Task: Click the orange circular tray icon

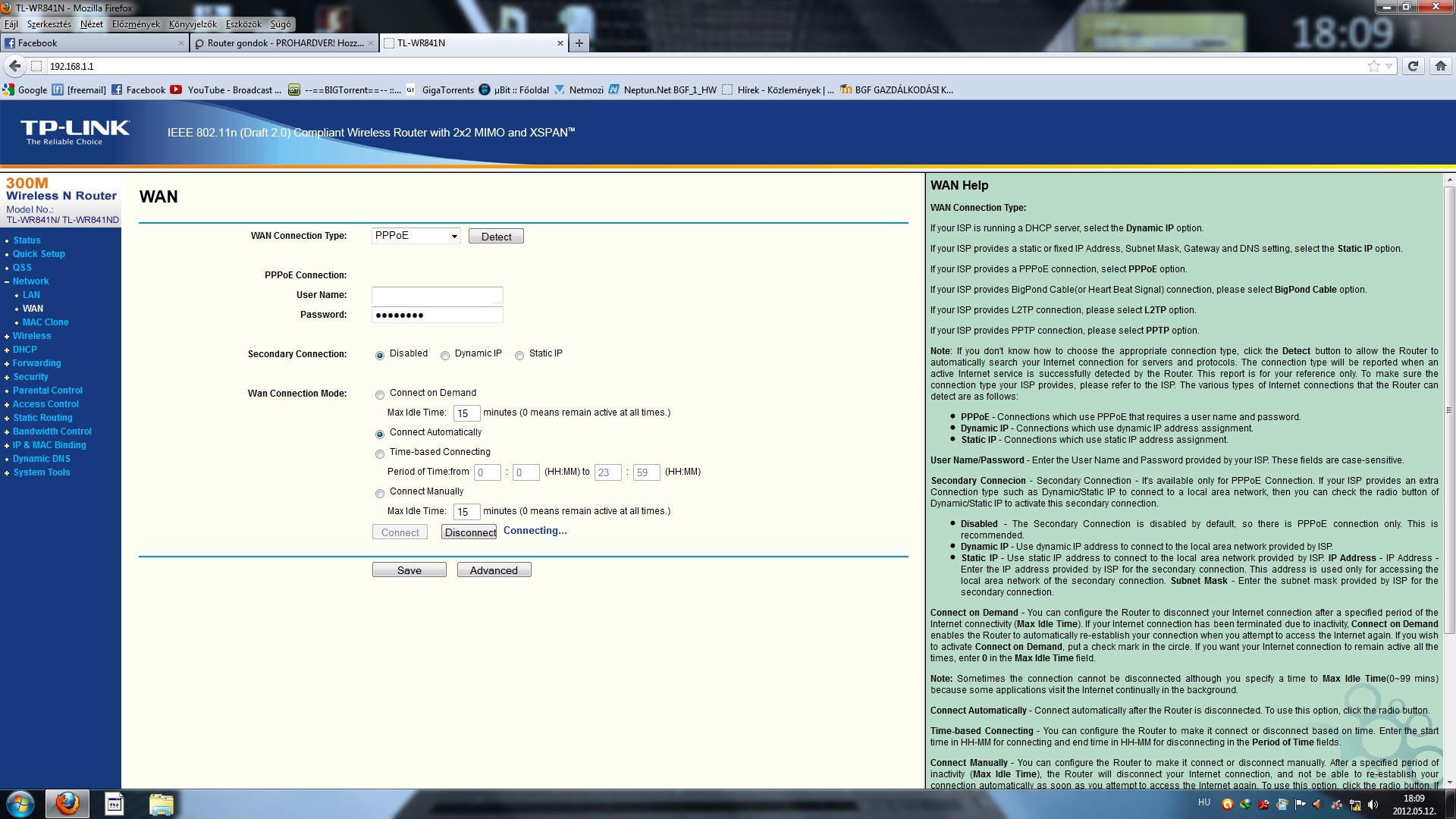Action: (1228, 805)
